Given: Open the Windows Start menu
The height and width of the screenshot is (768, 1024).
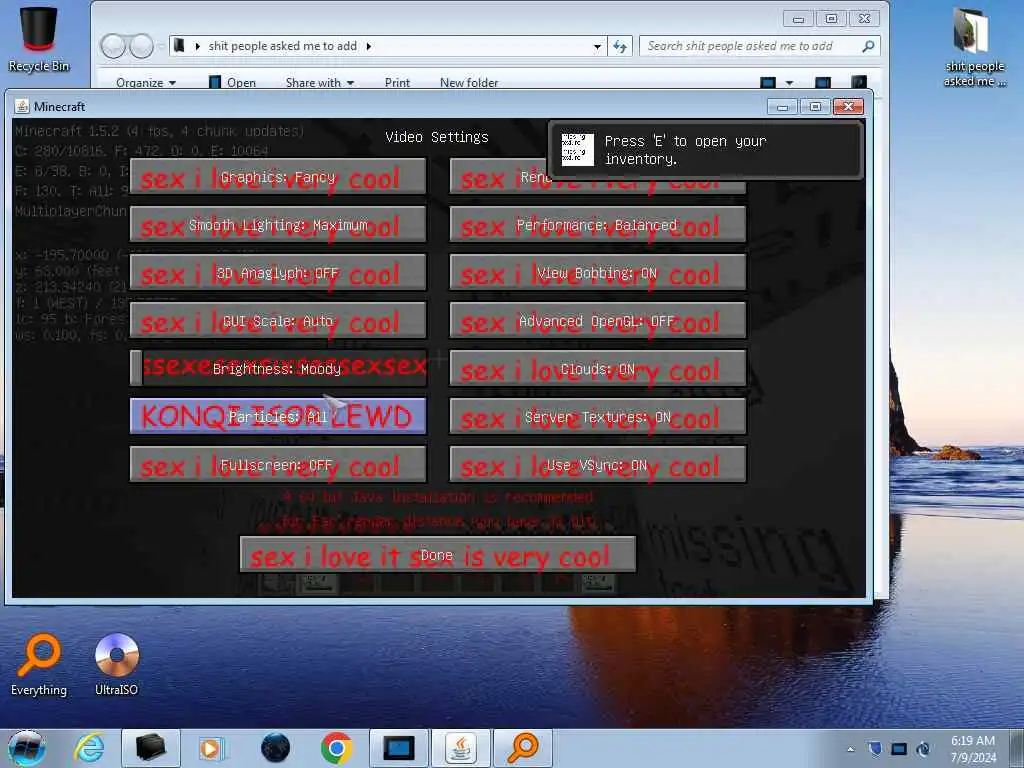Looking at the screenshot, I should point(27,748).
